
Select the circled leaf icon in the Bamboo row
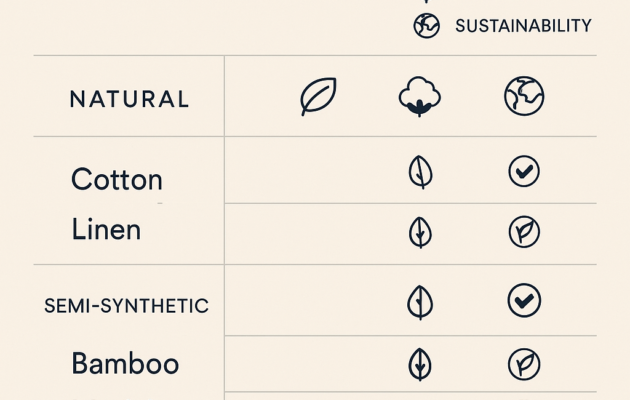click(x=524, y=364)
